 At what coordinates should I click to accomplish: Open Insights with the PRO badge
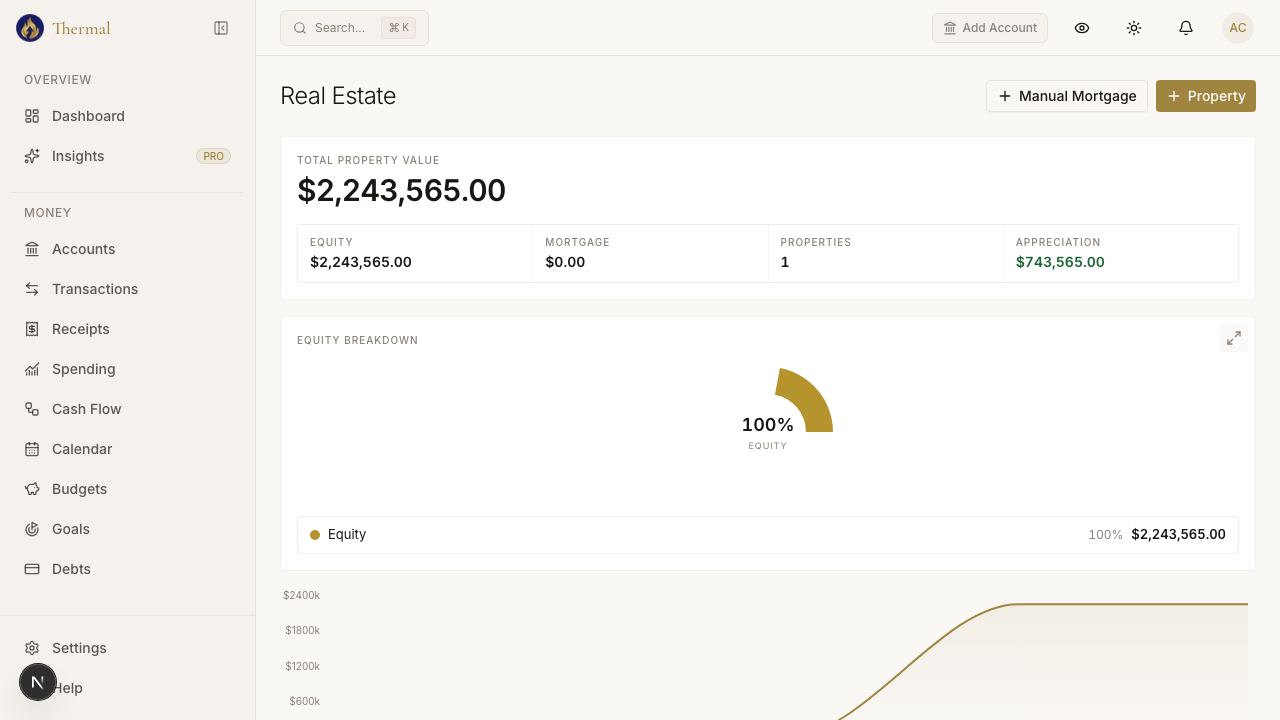(x=78, y=156)
